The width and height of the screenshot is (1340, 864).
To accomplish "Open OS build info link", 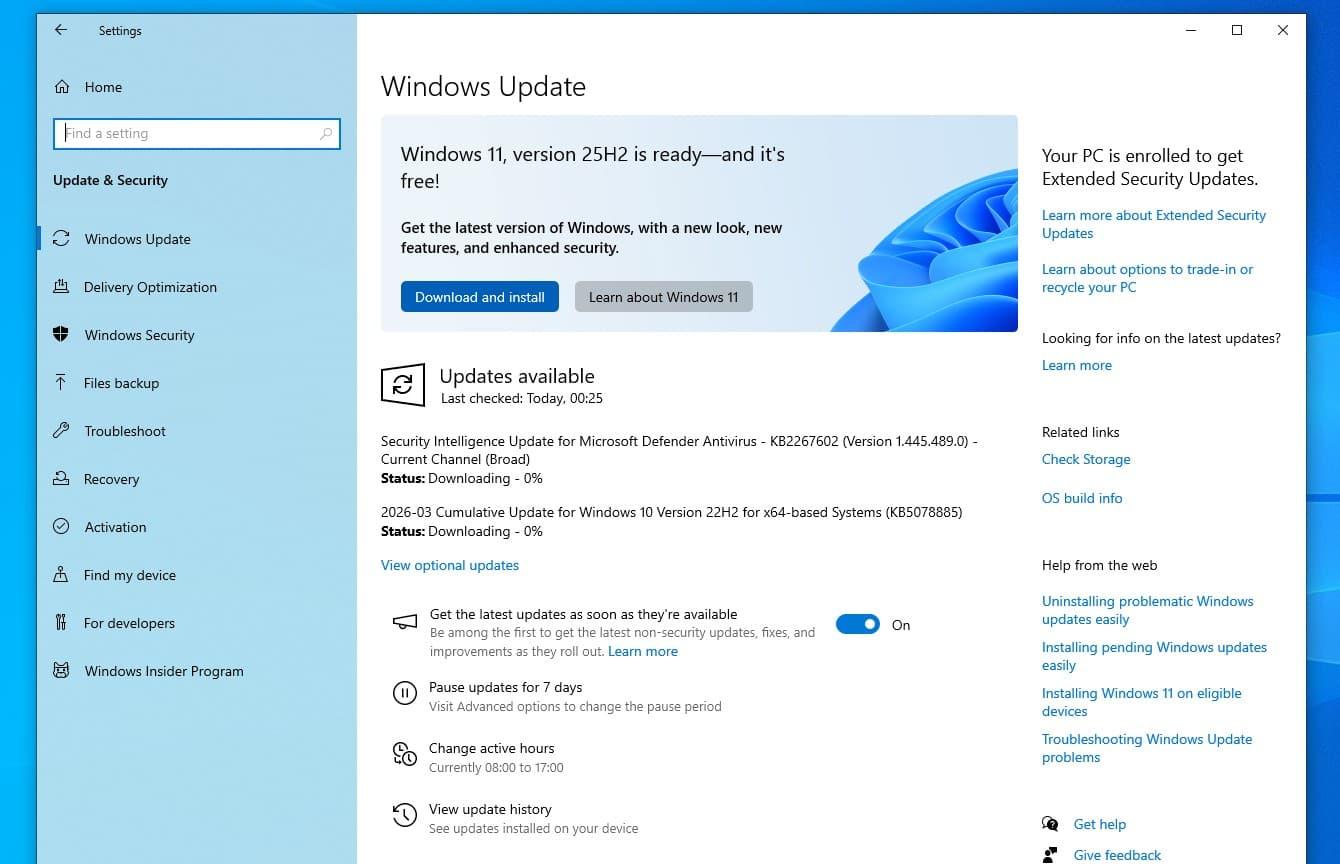I will (x=1082, y=498).
